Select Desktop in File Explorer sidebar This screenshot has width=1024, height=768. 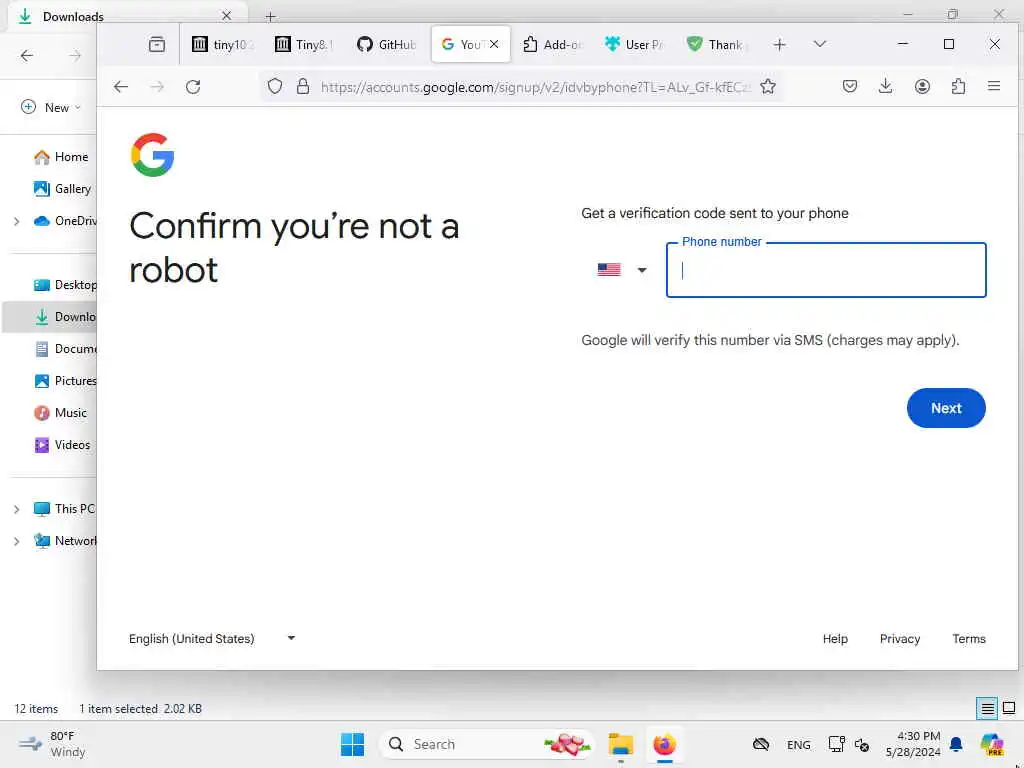pos(64,285)
